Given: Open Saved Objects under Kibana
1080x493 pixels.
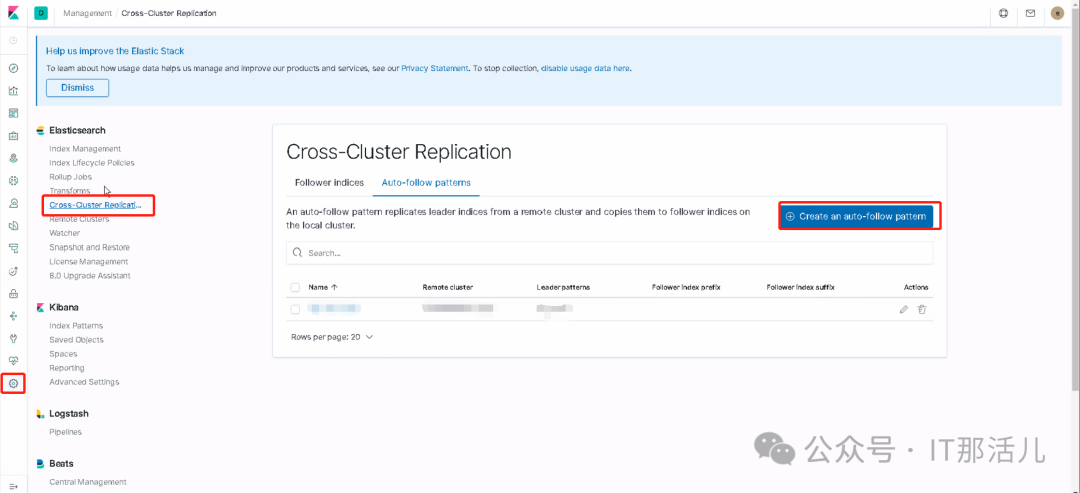Looking at the screenshot, I should click(x=76, y=340).
